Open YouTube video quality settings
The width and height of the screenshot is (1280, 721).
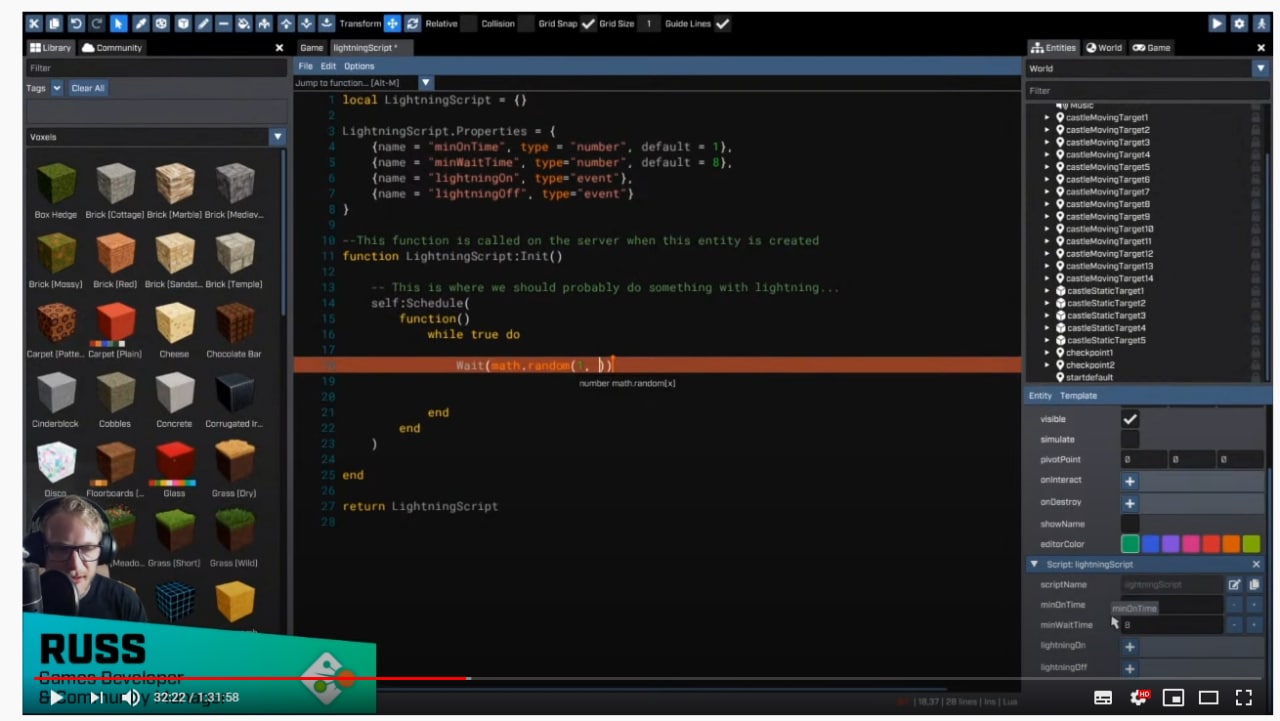[x=1138, y=697]
